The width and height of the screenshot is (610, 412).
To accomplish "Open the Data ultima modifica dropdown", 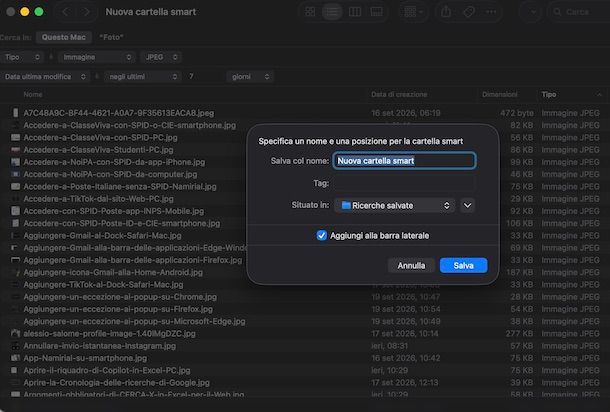I will [x=45, y=77].
